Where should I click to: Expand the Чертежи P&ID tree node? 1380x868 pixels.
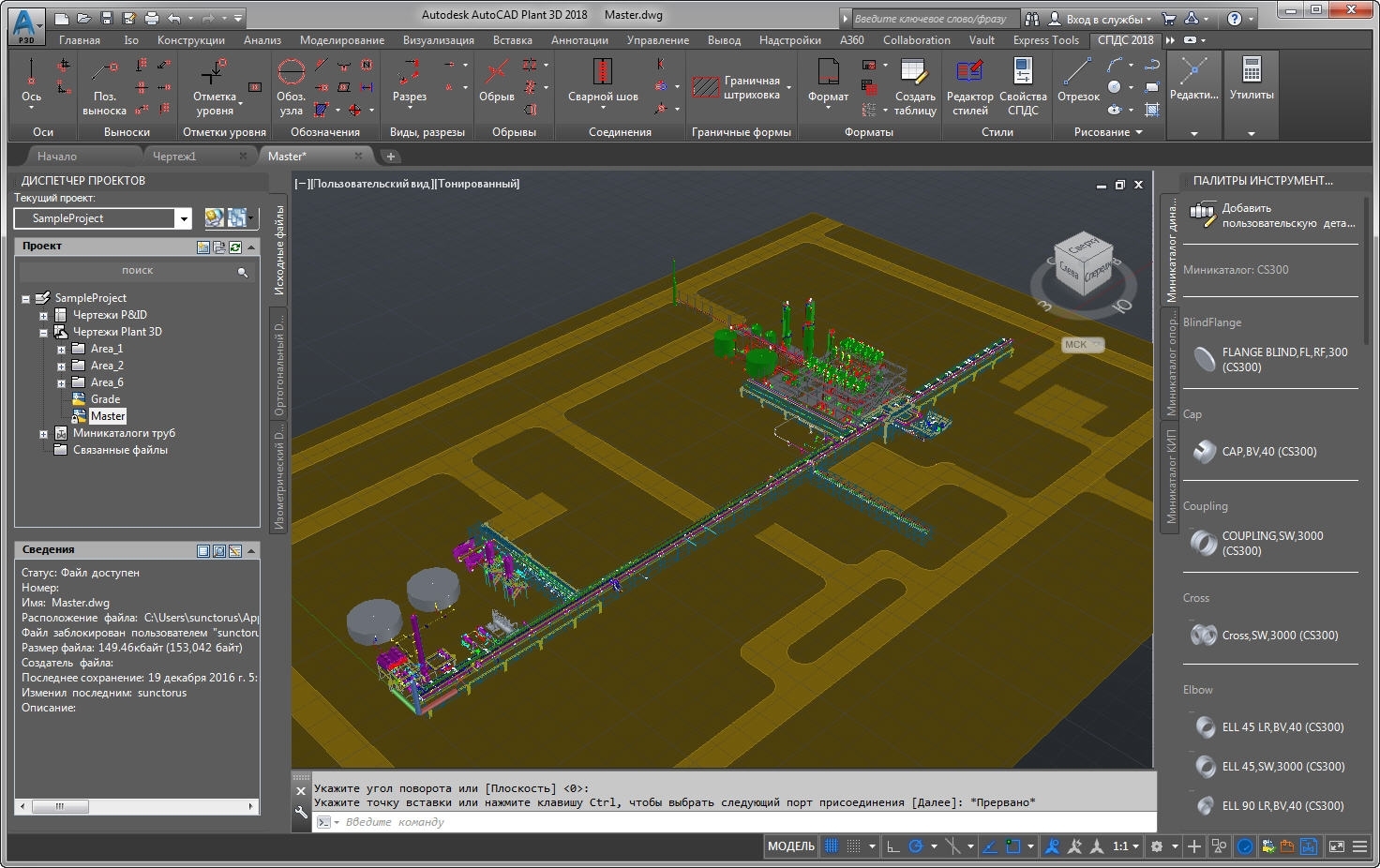tap(43, 316)
